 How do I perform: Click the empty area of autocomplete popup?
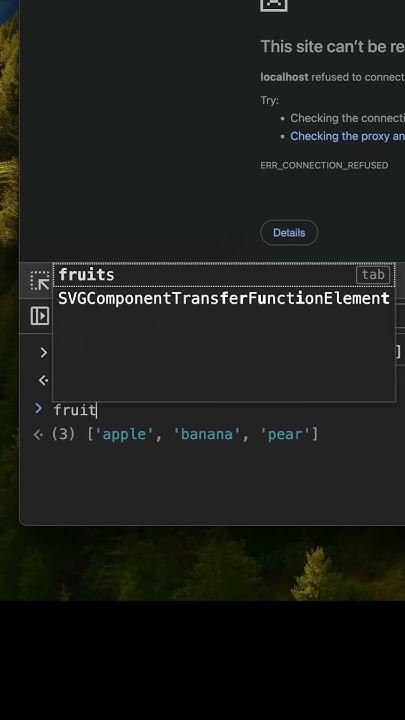click(x=224, y=356)
